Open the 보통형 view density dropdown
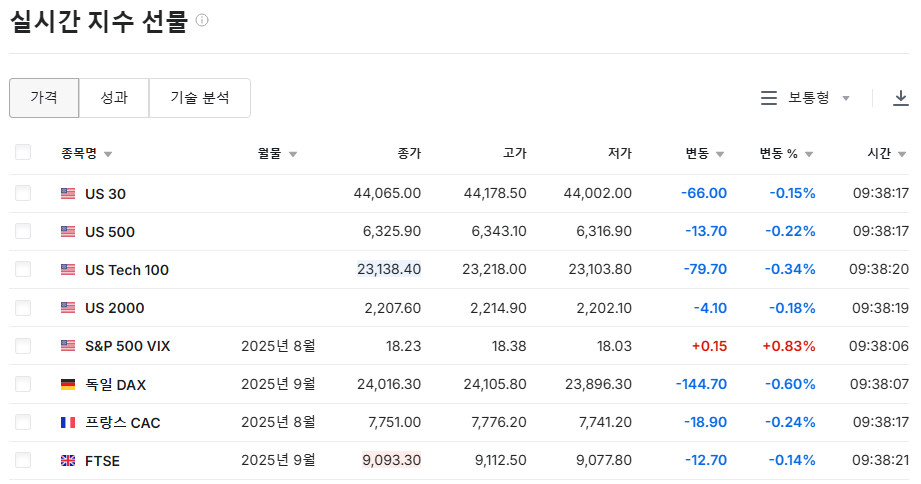Screen dimensions: 921x484 (818, 98)
